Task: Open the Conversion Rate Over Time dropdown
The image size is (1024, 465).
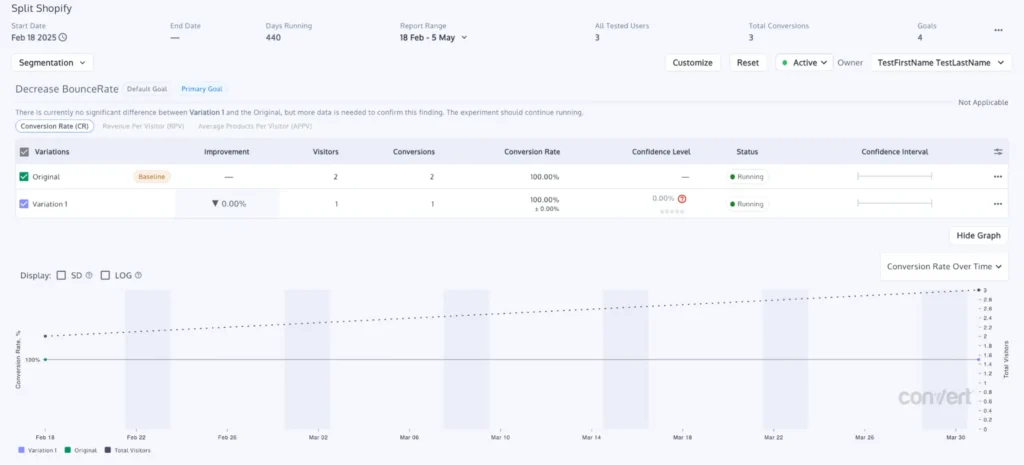Action: [x=944, y=266]
